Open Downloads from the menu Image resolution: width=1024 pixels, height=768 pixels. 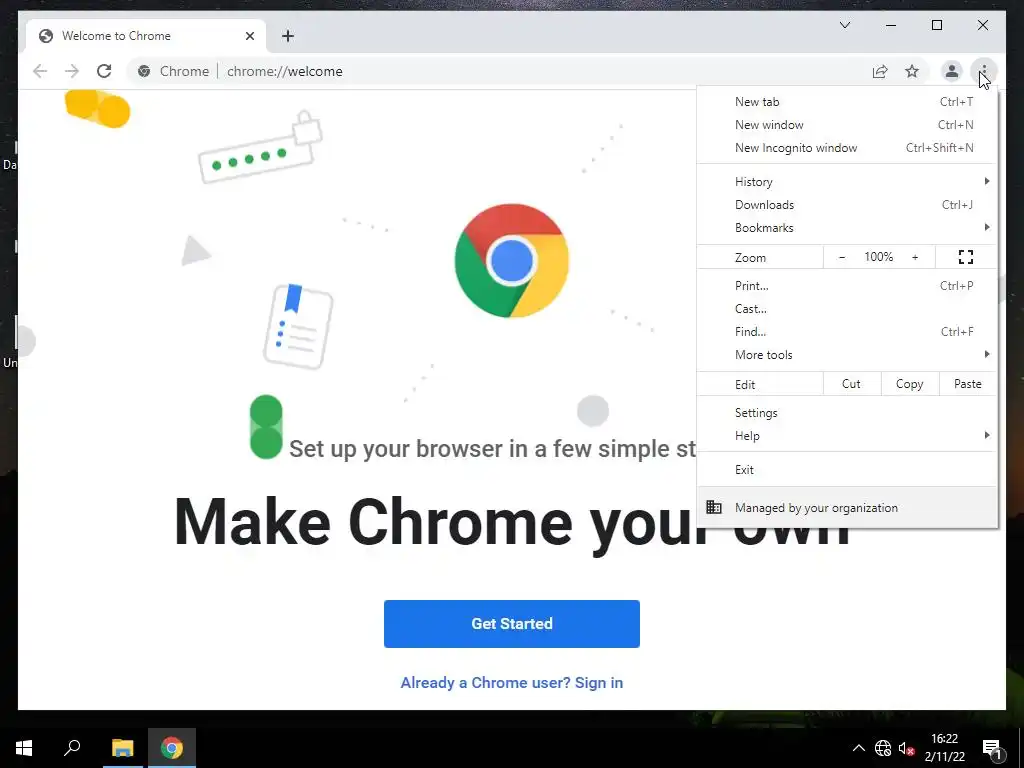pos(847,204)
